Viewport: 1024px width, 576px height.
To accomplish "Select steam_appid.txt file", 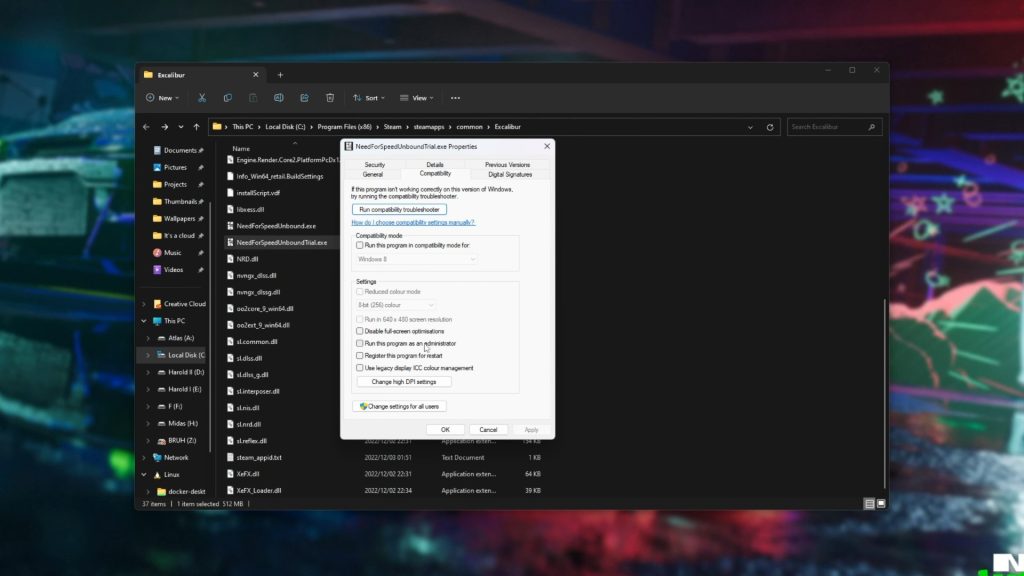I will point(259,458).
